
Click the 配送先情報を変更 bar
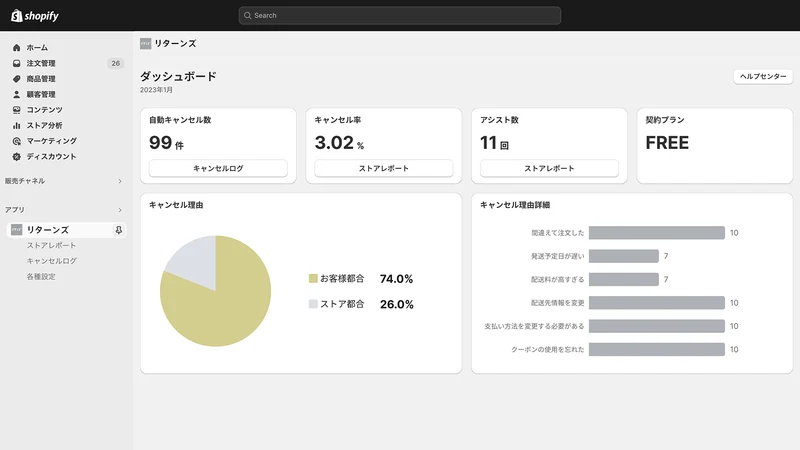click(657, 303)
